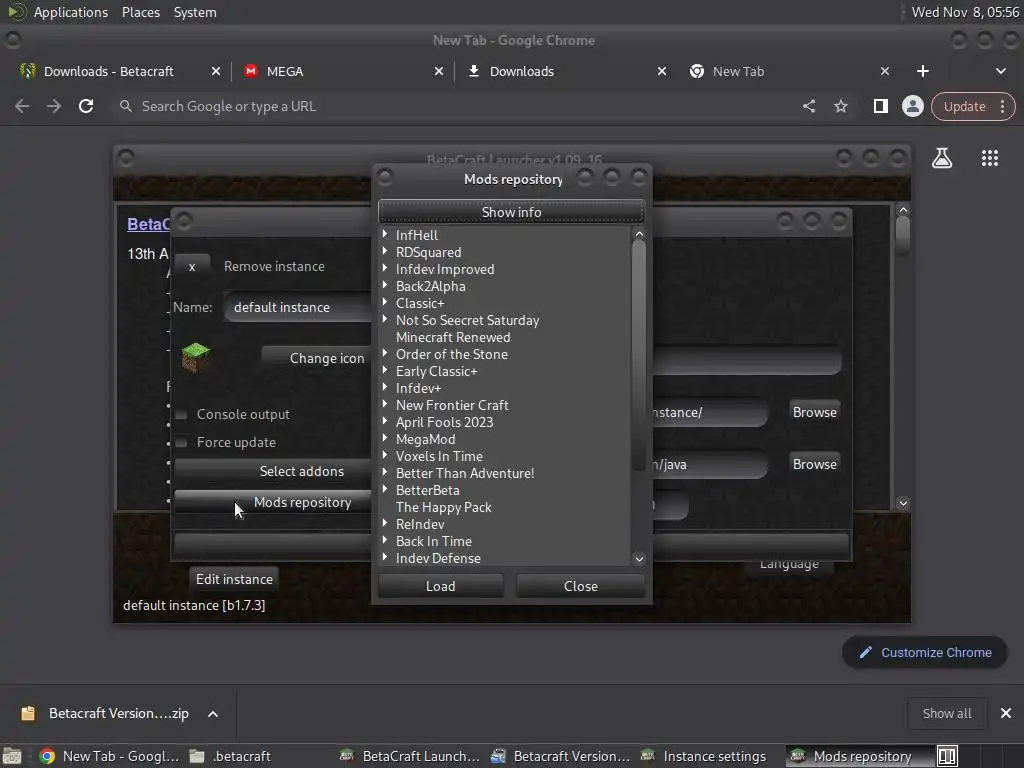1024x768 pixels.
Task: Close the Downloads - Betacraft tab
Action: click(x=216, y=71)
